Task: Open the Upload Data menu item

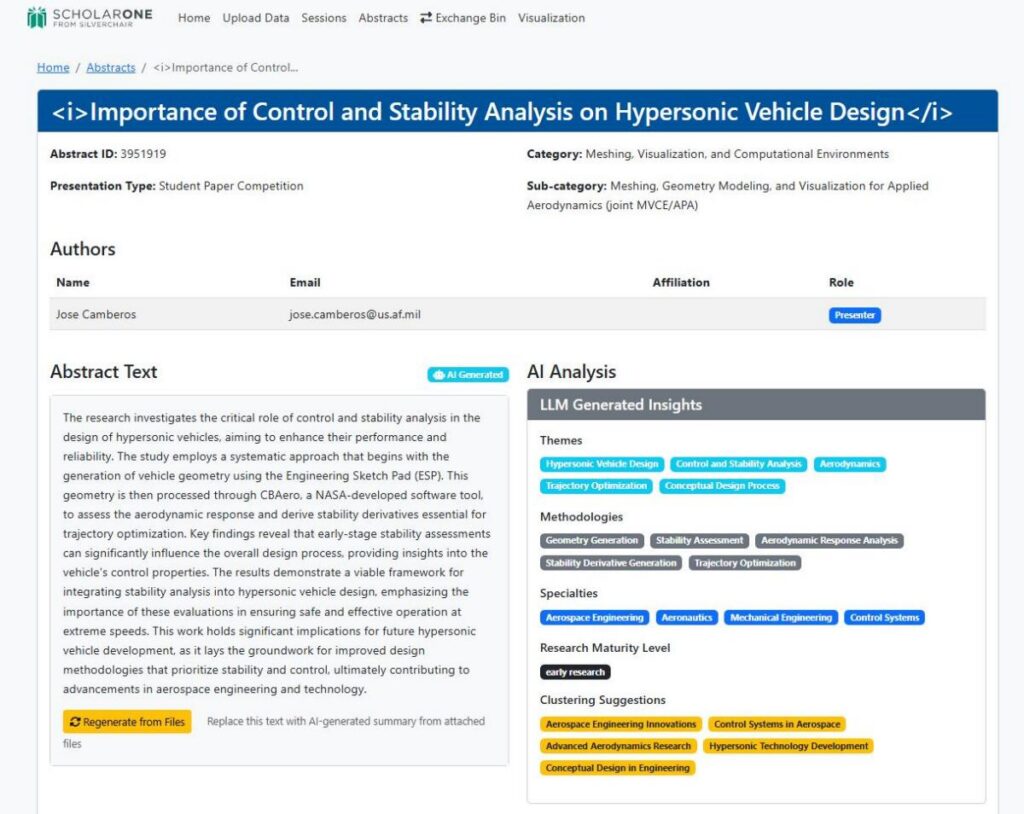Action: click(255, 18)
